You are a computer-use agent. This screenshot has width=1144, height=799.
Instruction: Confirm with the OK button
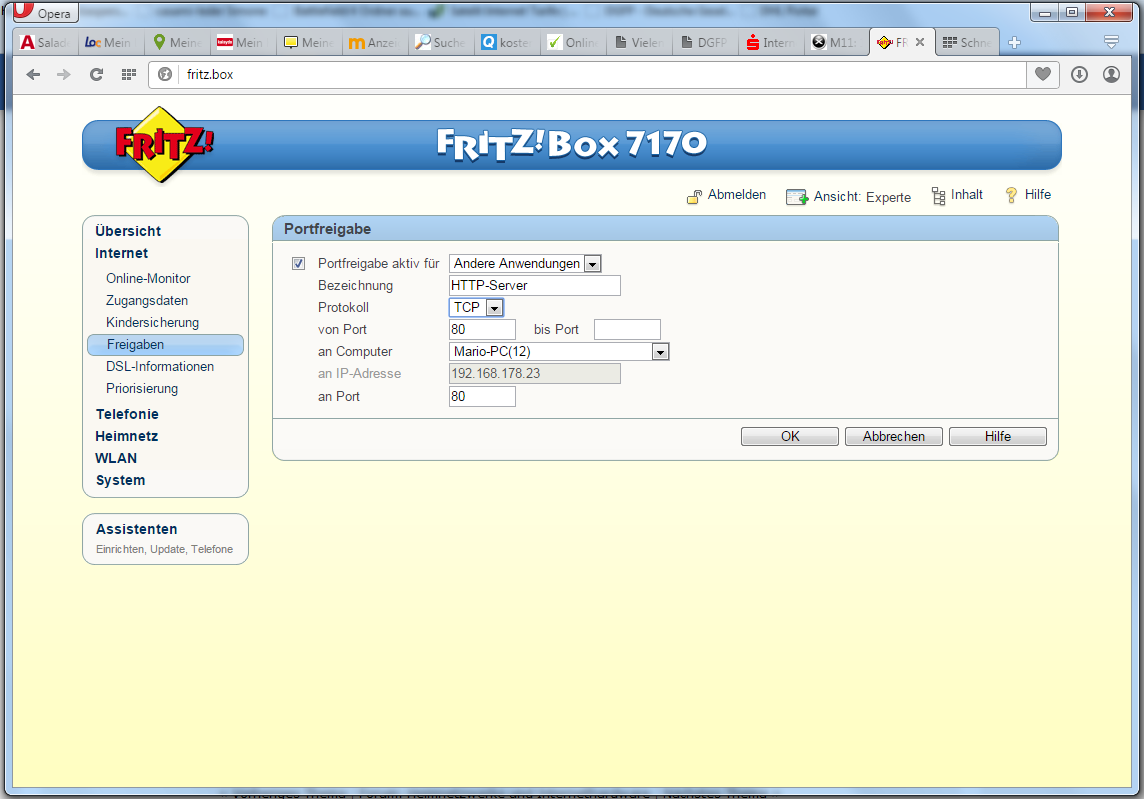[789, 436]
